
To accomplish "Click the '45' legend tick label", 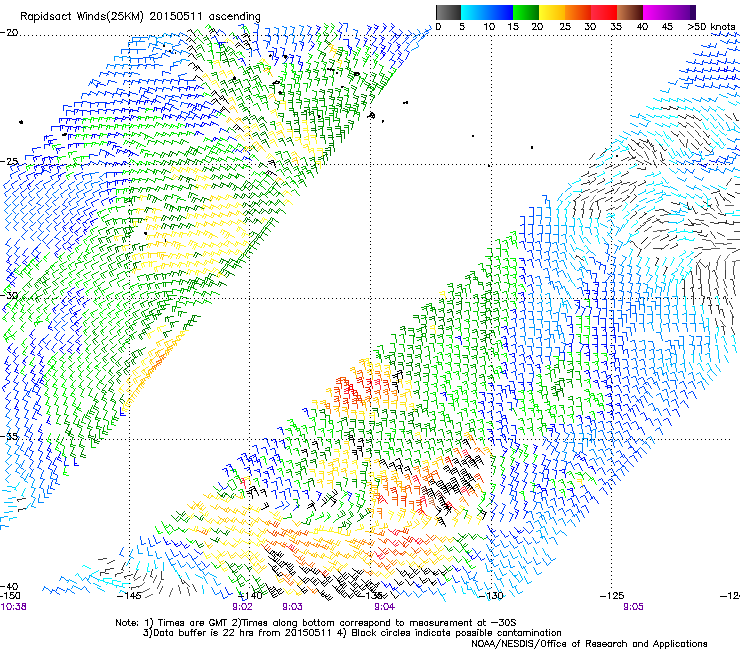I will pos(667,27).
